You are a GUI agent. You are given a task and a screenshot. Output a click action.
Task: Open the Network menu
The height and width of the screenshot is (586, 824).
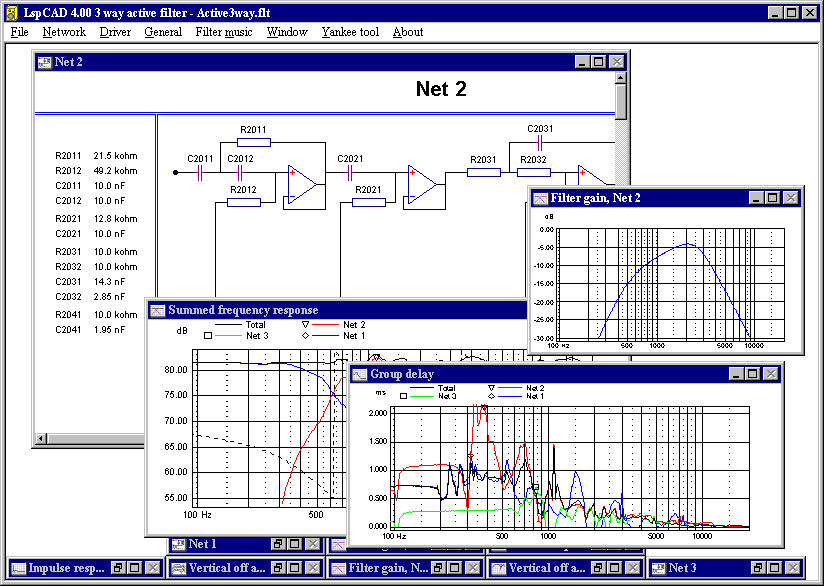click(64, 32)
